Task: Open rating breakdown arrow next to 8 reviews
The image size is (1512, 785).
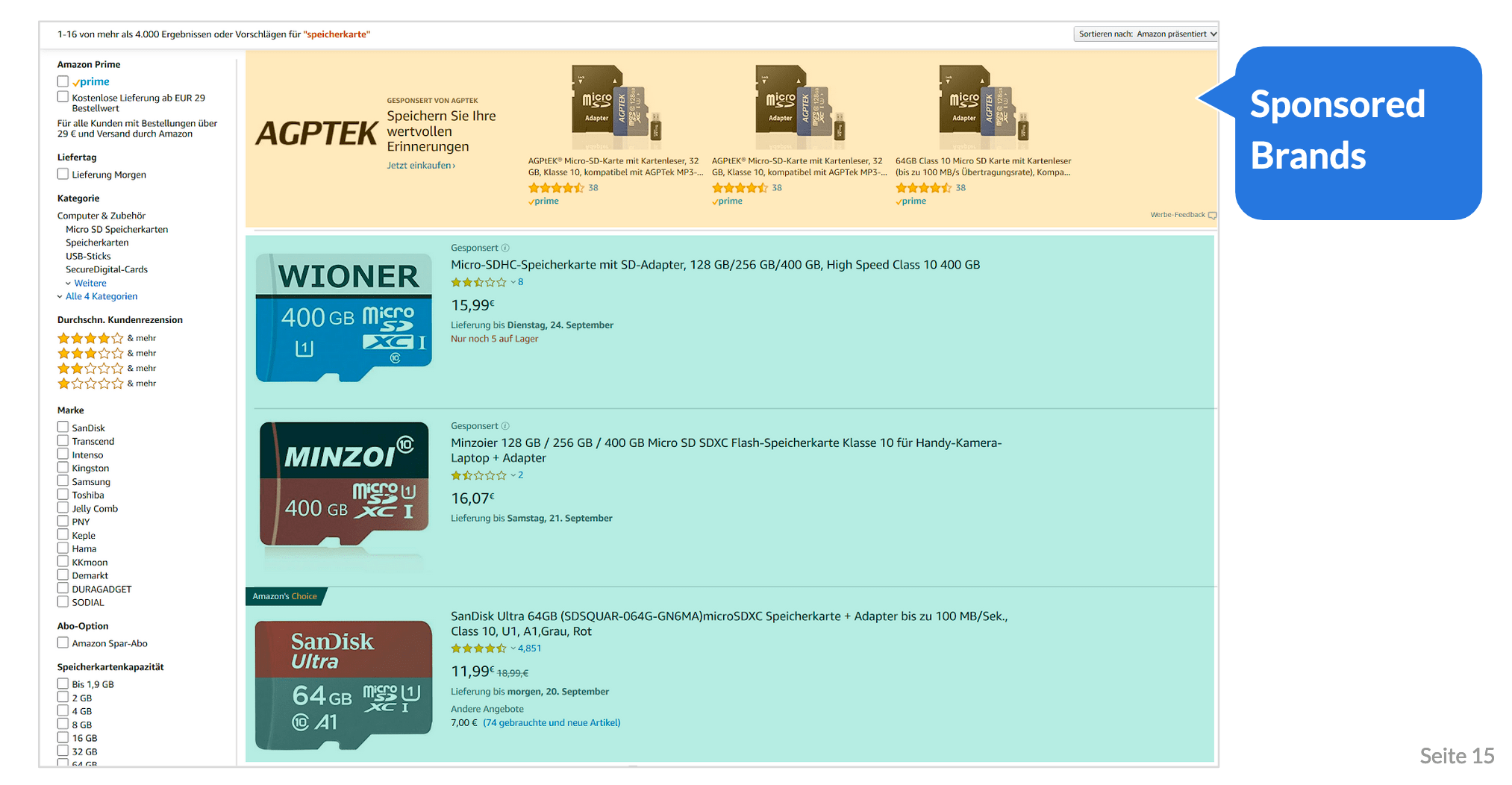Action: 513,282
